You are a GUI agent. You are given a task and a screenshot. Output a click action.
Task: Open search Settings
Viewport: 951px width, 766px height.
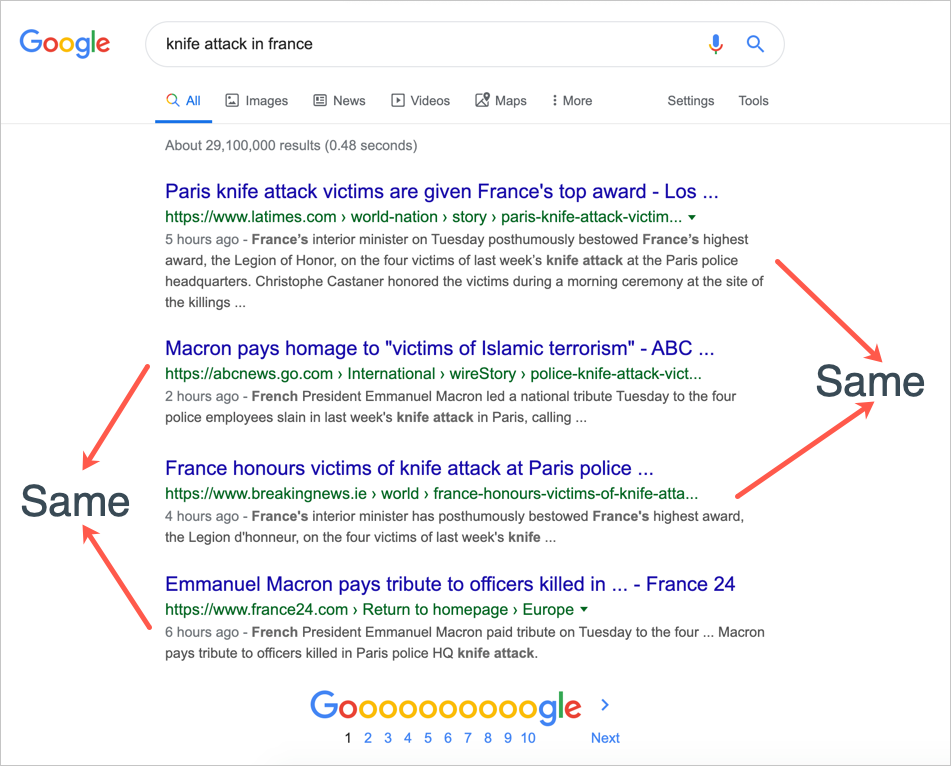click(691, 101)
